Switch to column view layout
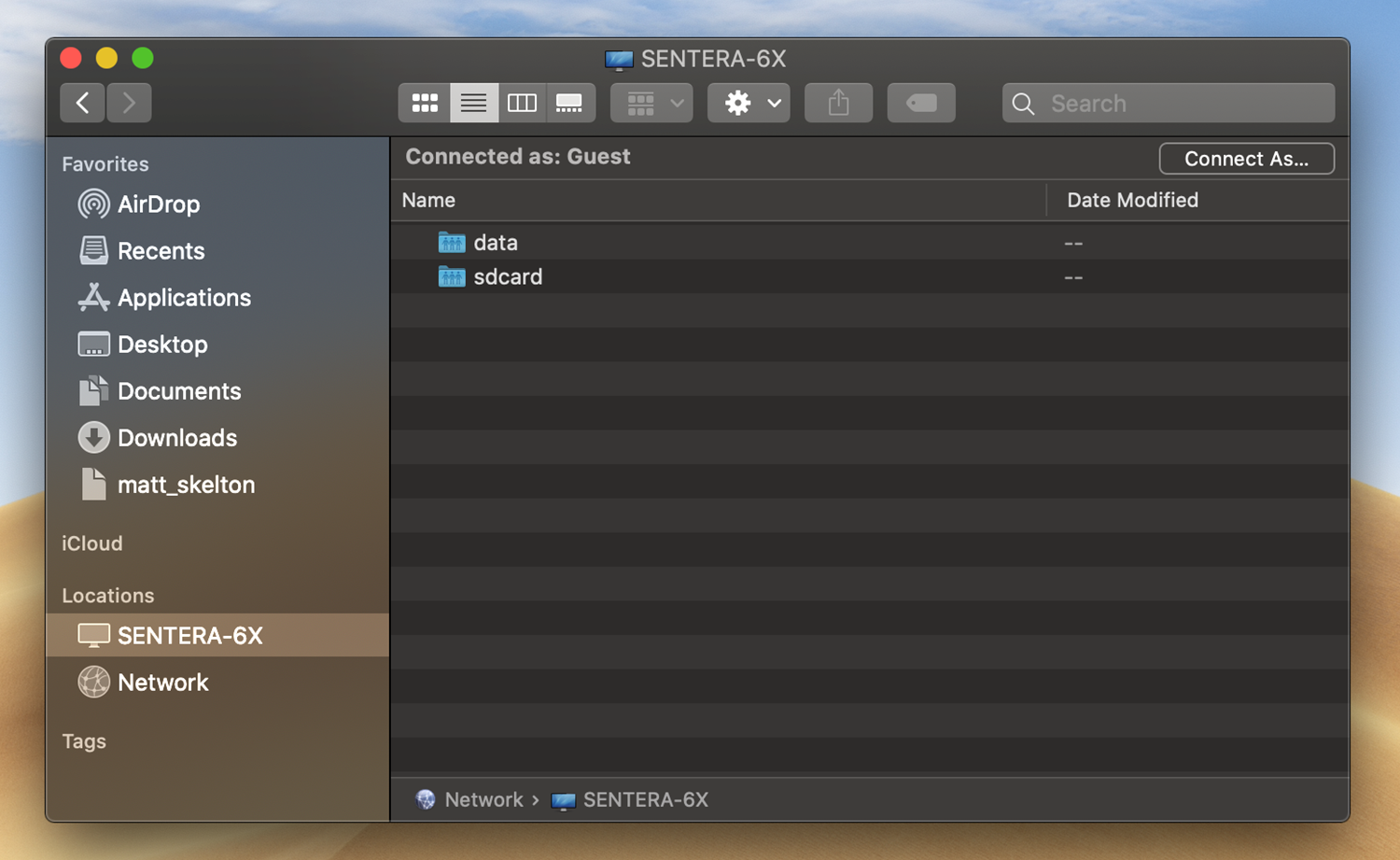This screenshot has width=1400, height=860. [x=522, y=103]
